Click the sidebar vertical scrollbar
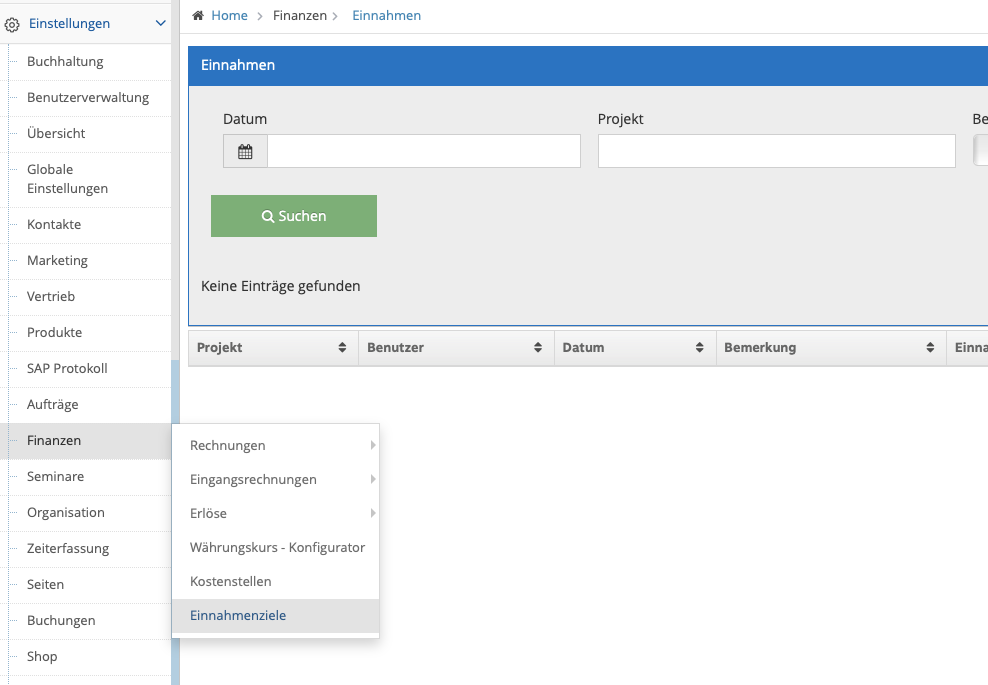 [175, 523]
